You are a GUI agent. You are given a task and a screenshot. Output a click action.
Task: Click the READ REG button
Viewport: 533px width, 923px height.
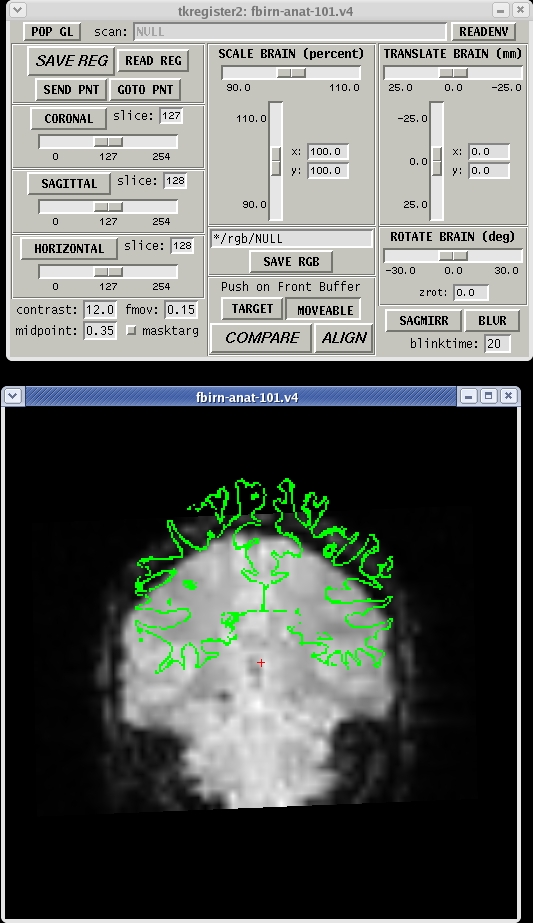153,60
